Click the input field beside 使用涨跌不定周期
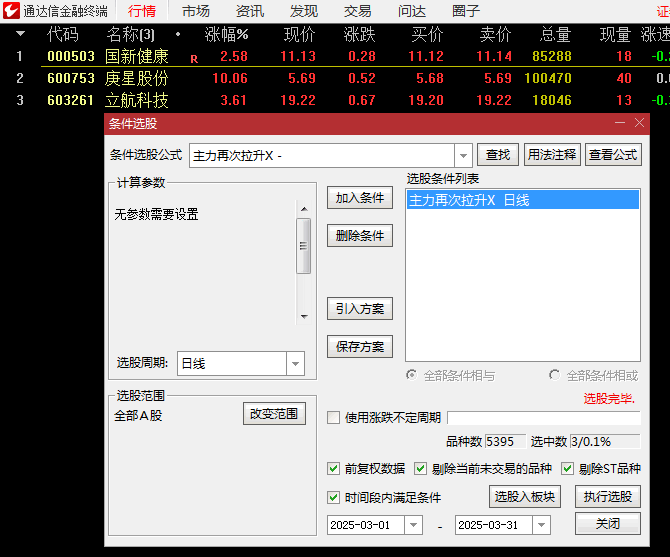Screen dimensions: 670x557 [544, 417]
